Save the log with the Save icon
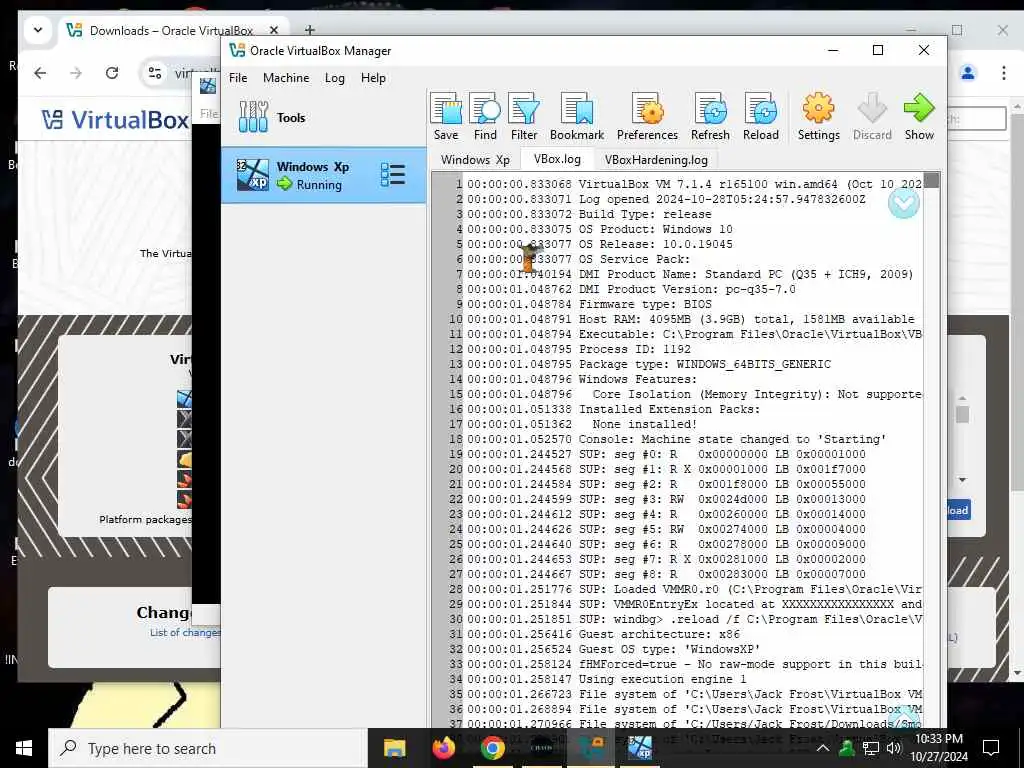Viewport: 1024px width, 768px height. click(446, 118)
